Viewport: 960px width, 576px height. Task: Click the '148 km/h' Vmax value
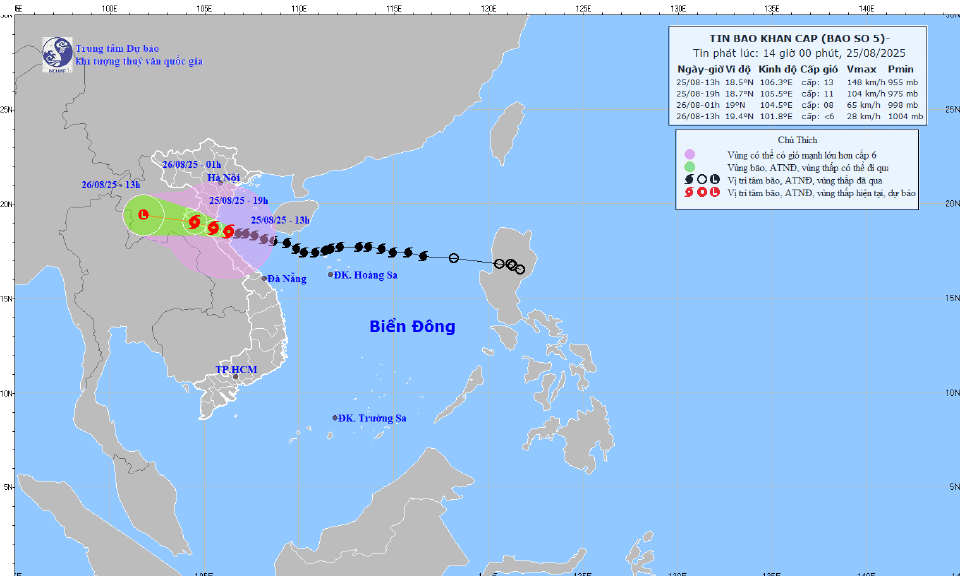point(866,82)
